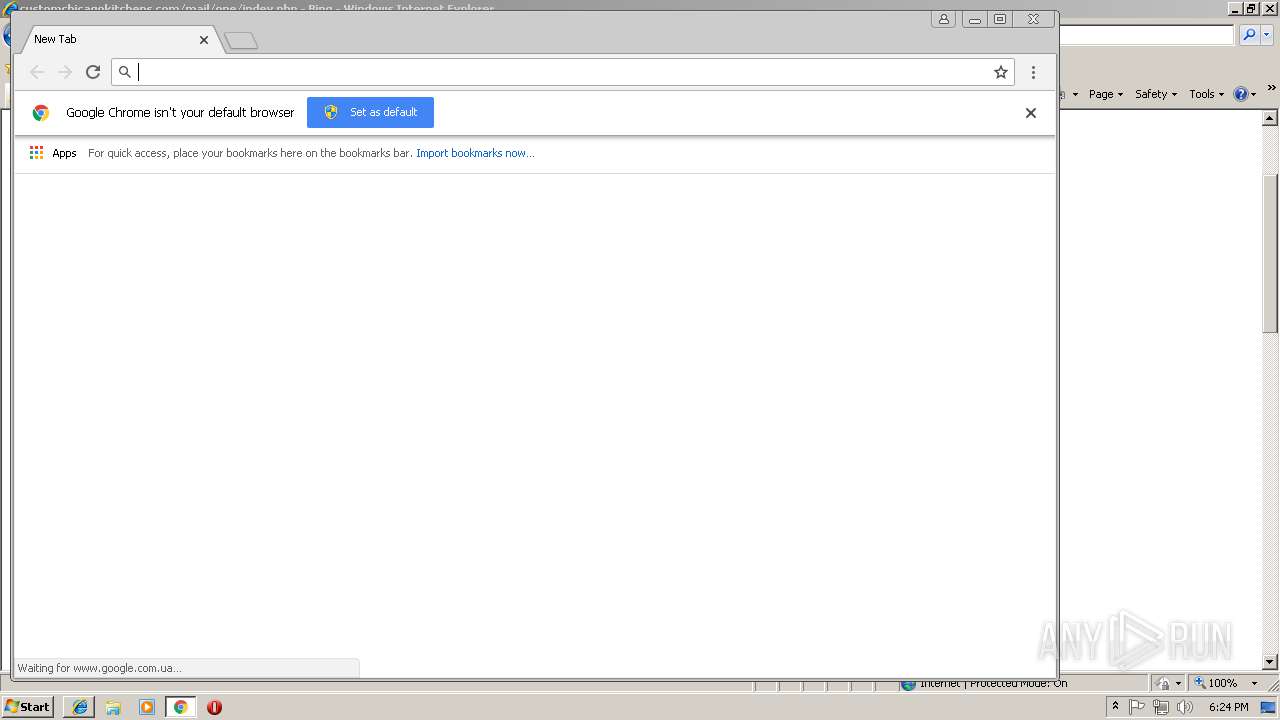The width and height of the screenshot is (1280, 720).
Task: Open Windows Media Player from the taskbar
Action: point(147,707)
